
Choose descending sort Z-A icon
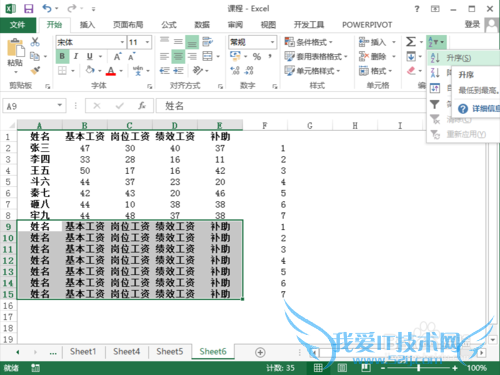(435, 73)
